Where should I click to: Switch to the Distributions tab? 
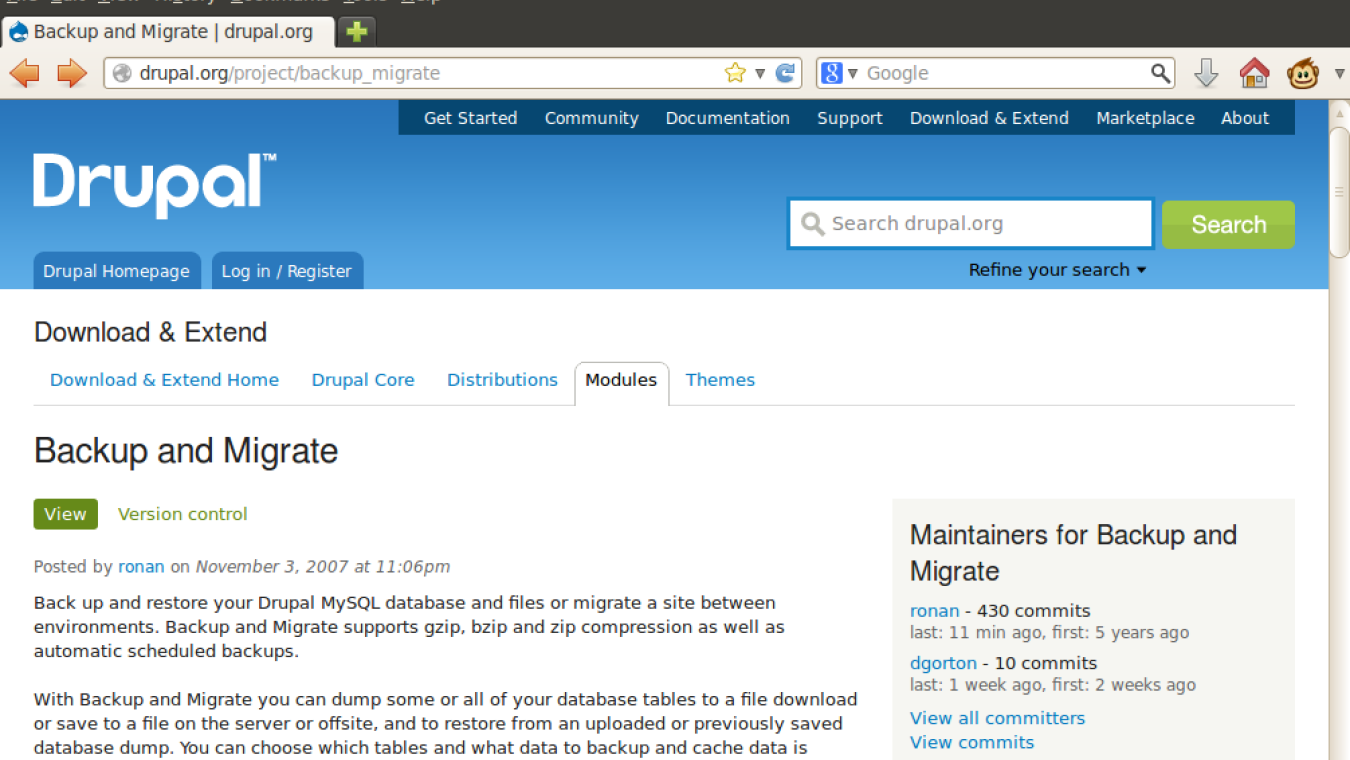(x=502, y=380)
